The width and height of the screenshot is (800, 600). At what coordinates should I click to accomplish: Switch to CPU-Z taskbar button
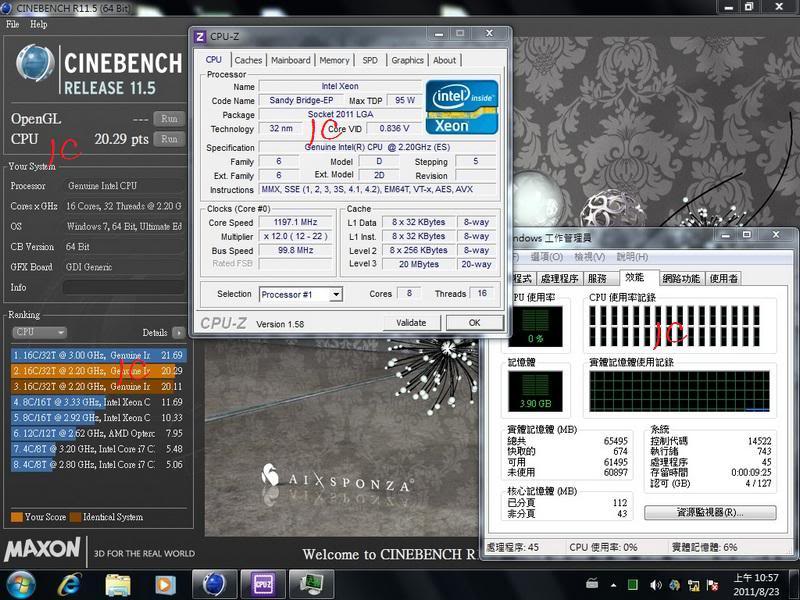(x=262, y=585)
